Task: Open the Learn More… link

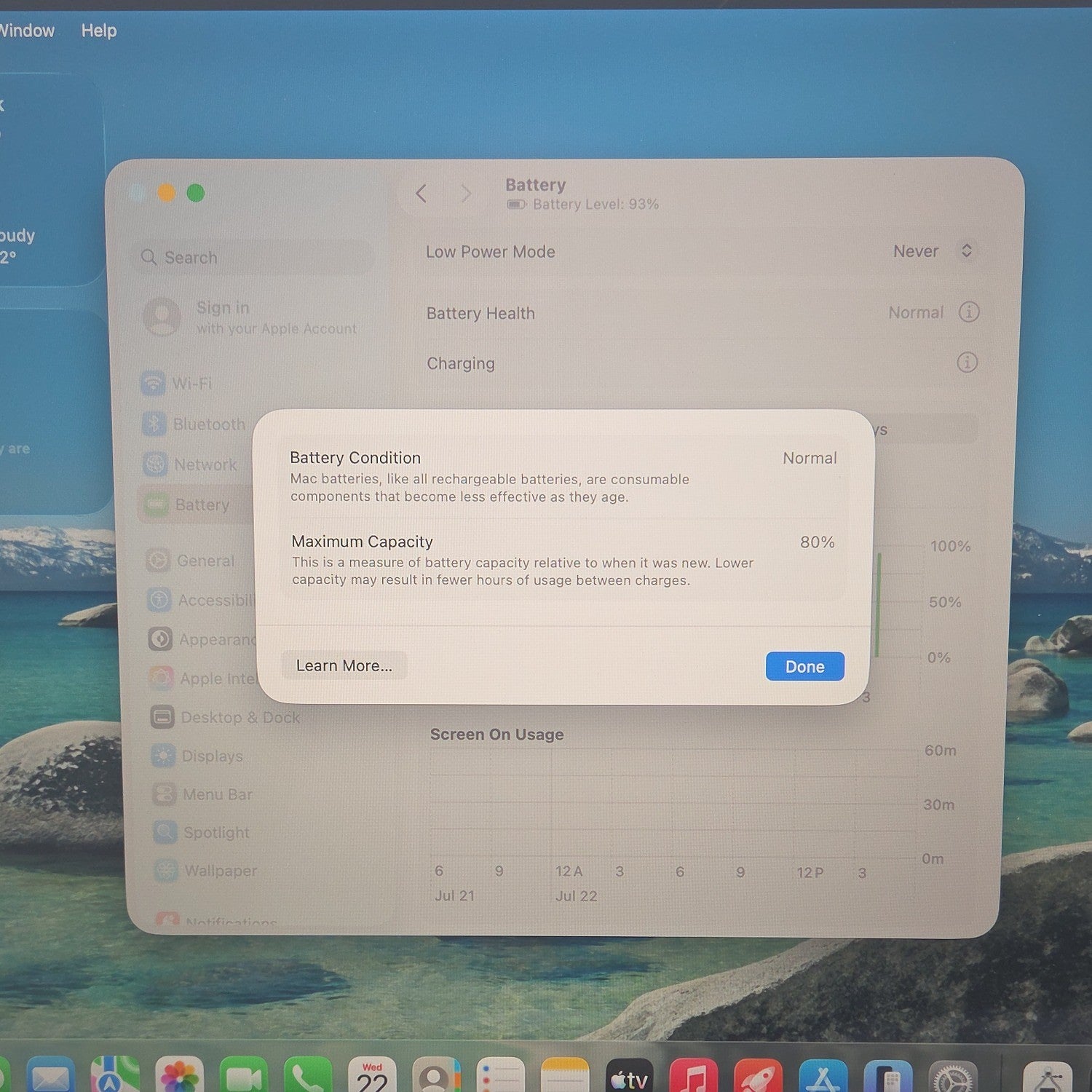Action: pos(344,665)
